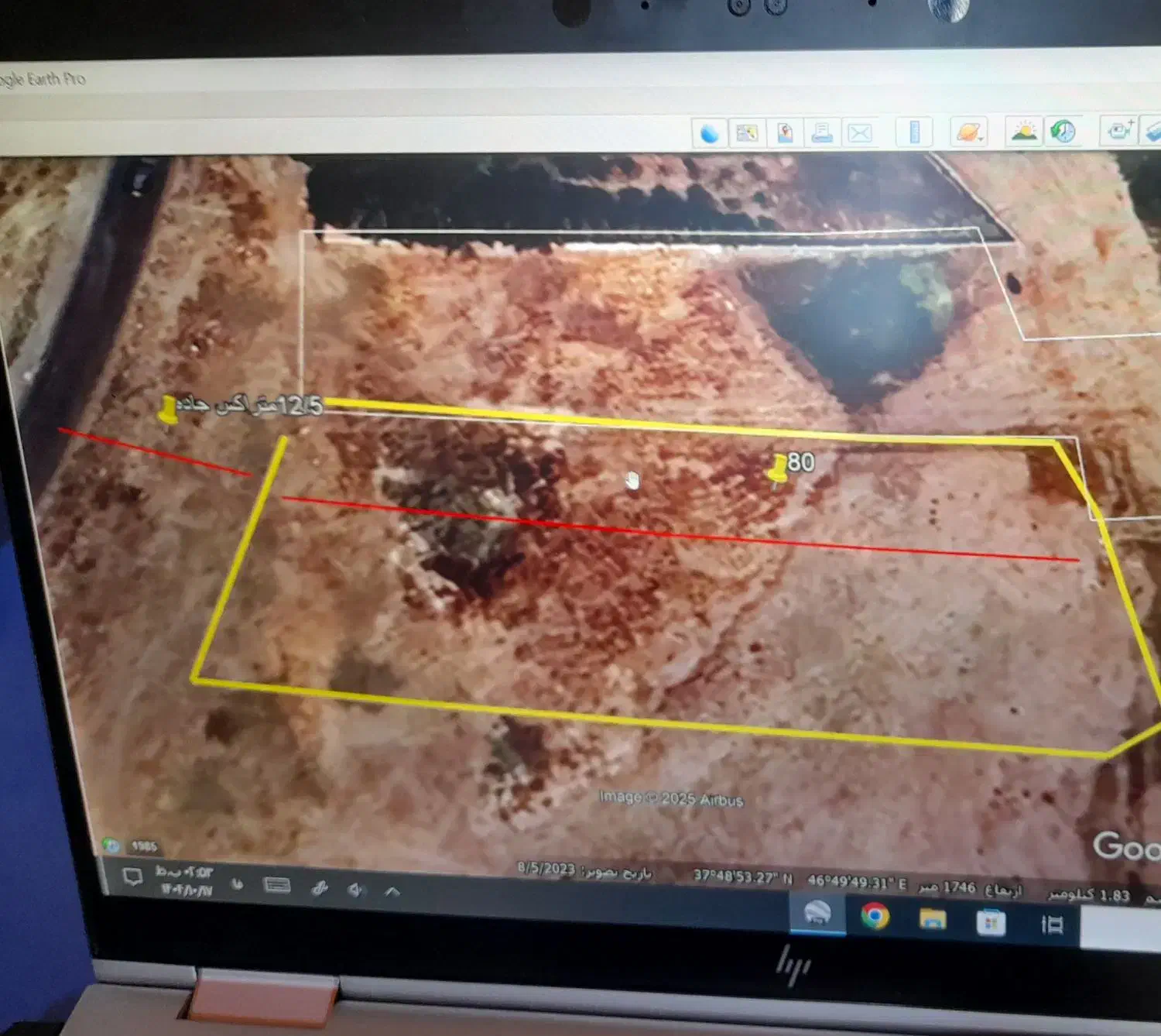Email the view using envelope icon

[860, 133]
